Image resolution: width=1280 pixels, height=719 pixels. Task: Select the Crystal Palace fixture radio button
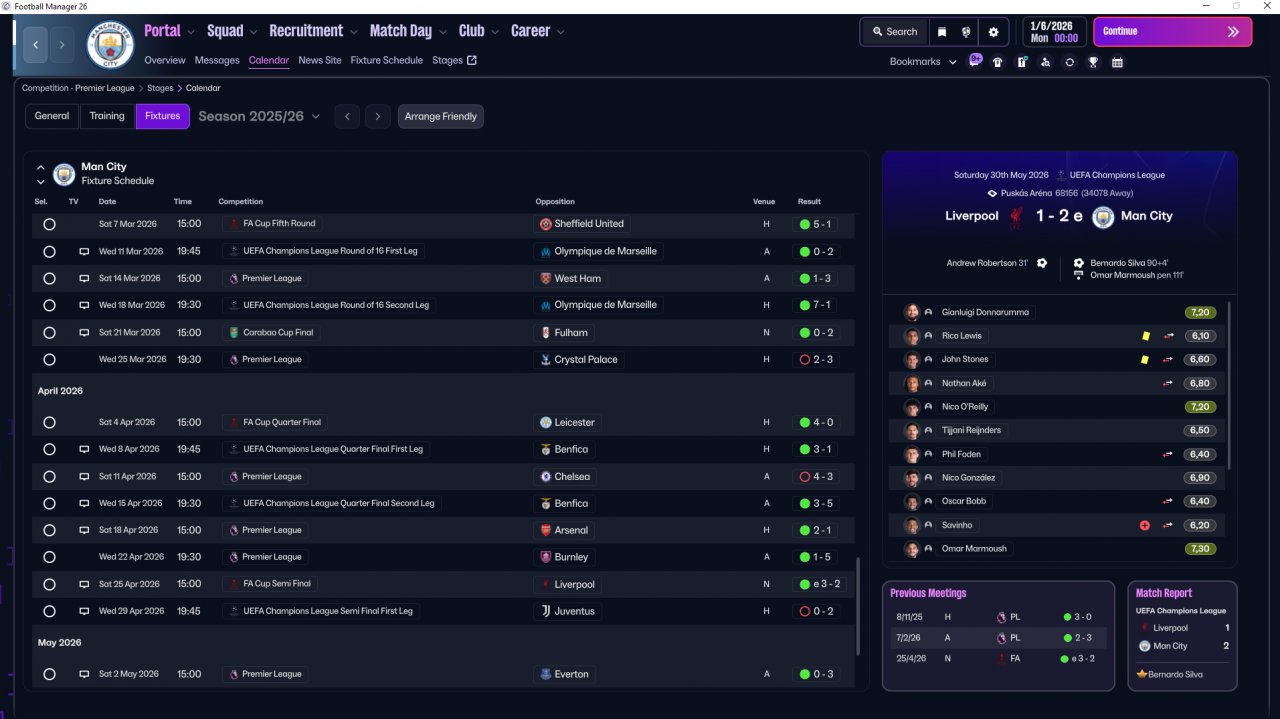coord(49,360)
